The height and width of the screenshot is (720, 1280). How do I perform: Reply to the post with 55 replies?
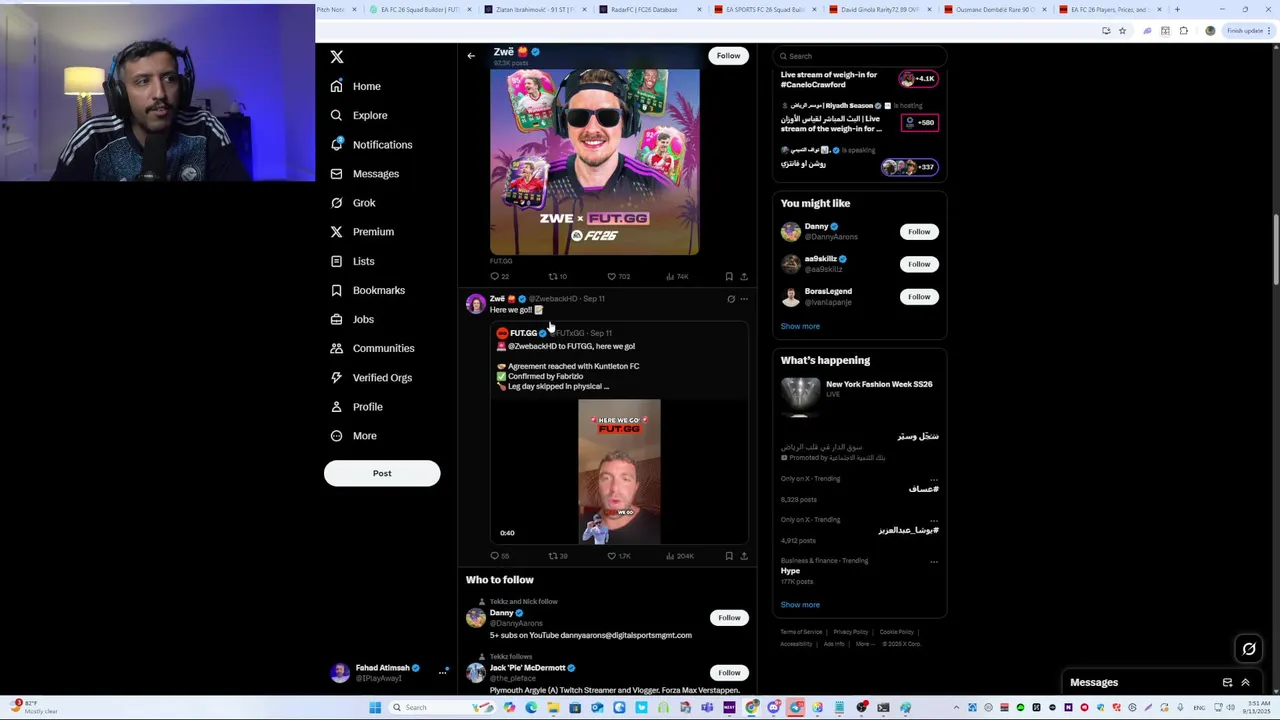(499, 556)
